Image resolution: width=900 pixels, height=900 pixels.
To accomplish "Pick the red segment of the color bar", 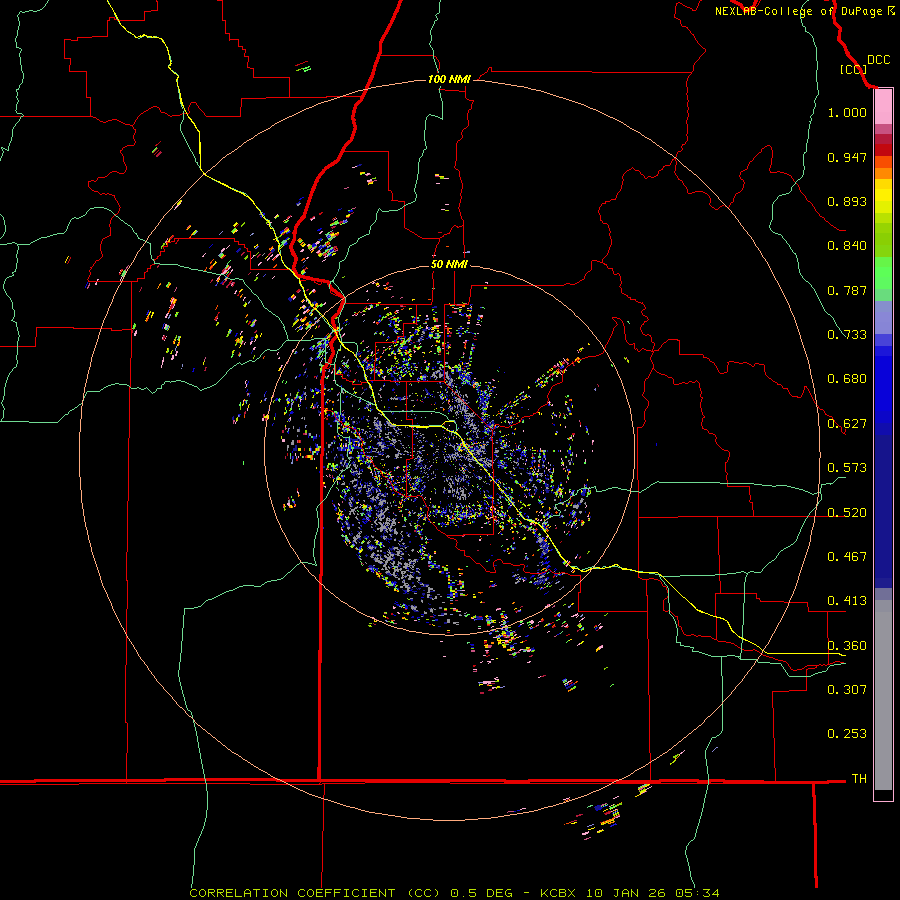I will tap(883, 150).
